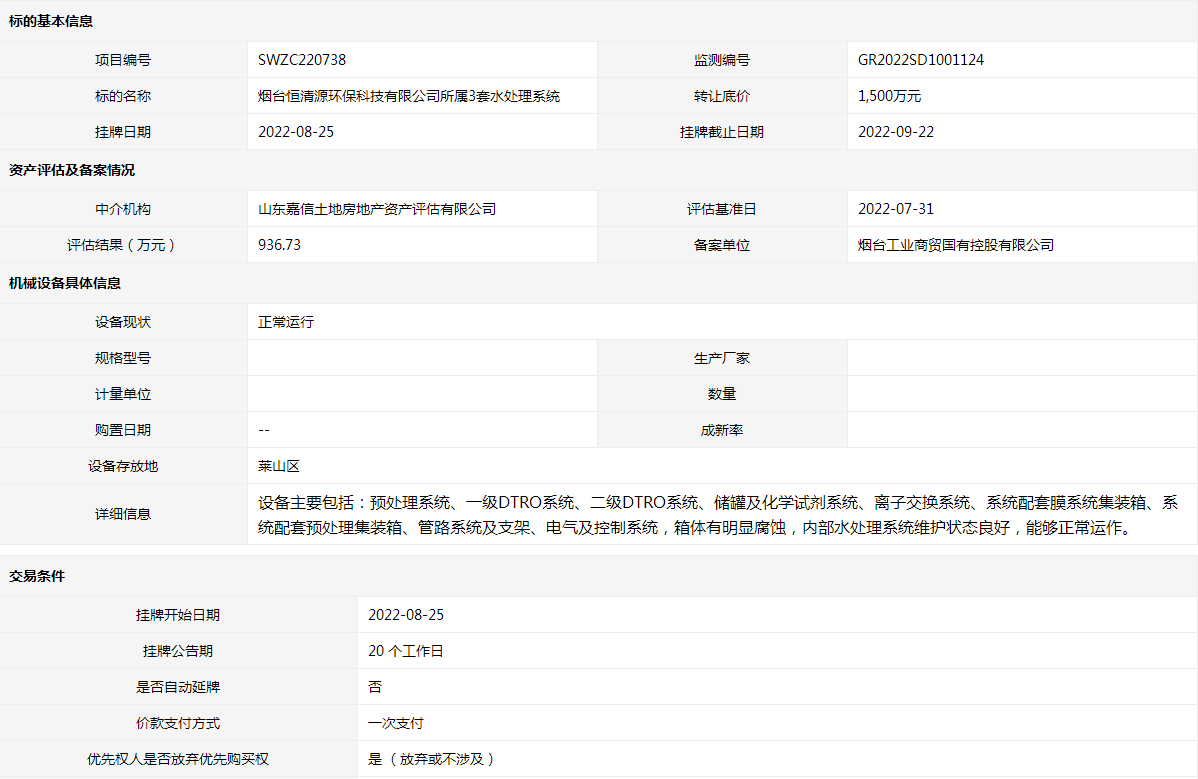This screenshot has height=779, width=1198.
Task: Select the listing deadline 2022-09-22
Action: (896, 132)
